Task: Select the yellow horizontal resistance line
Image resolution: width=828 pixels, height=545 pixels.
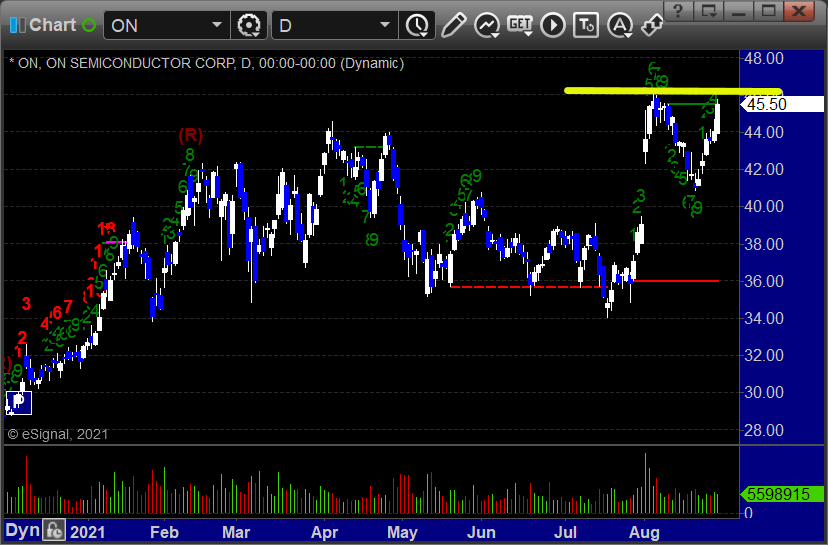Action: [x=673, y=91]
